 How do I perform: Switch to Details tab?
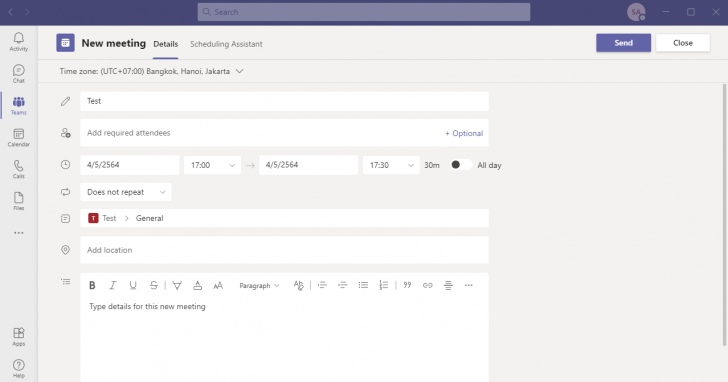coord(166,44)
